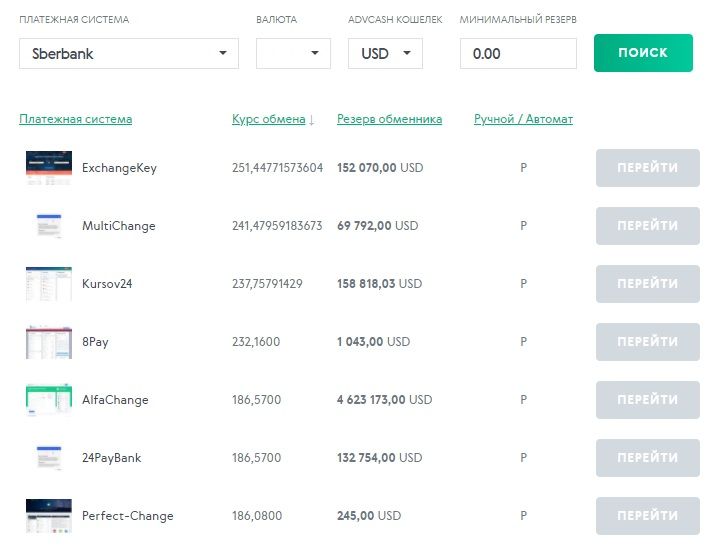Open the 24PayBank thumbnail image
The width and height of the screenshot is (714, 550).
48,458
